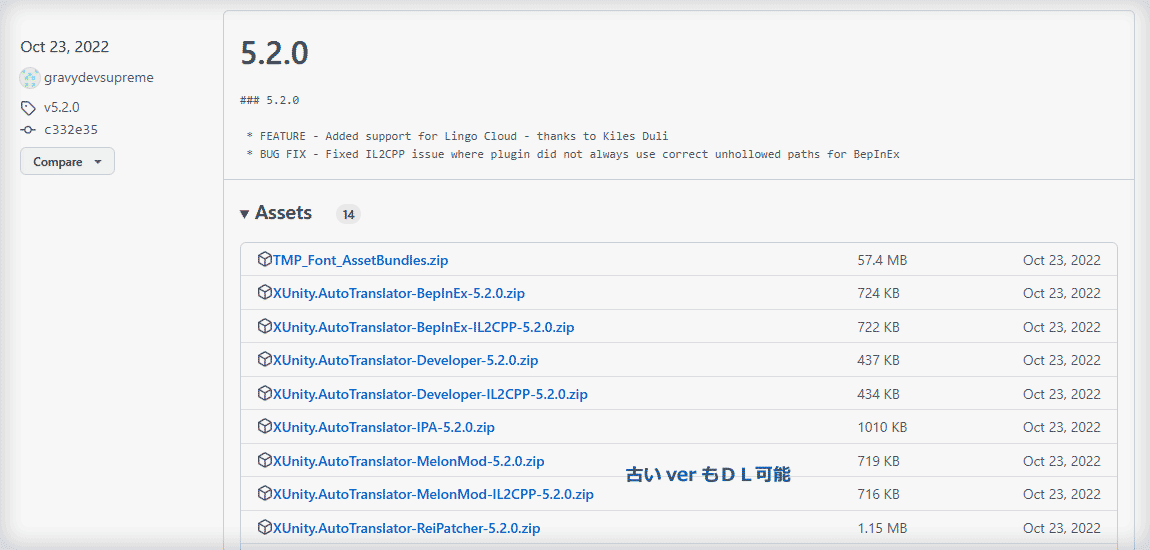The image size is (1150, 550).
Task: Click the 722 KB file size
Action: 879,327
